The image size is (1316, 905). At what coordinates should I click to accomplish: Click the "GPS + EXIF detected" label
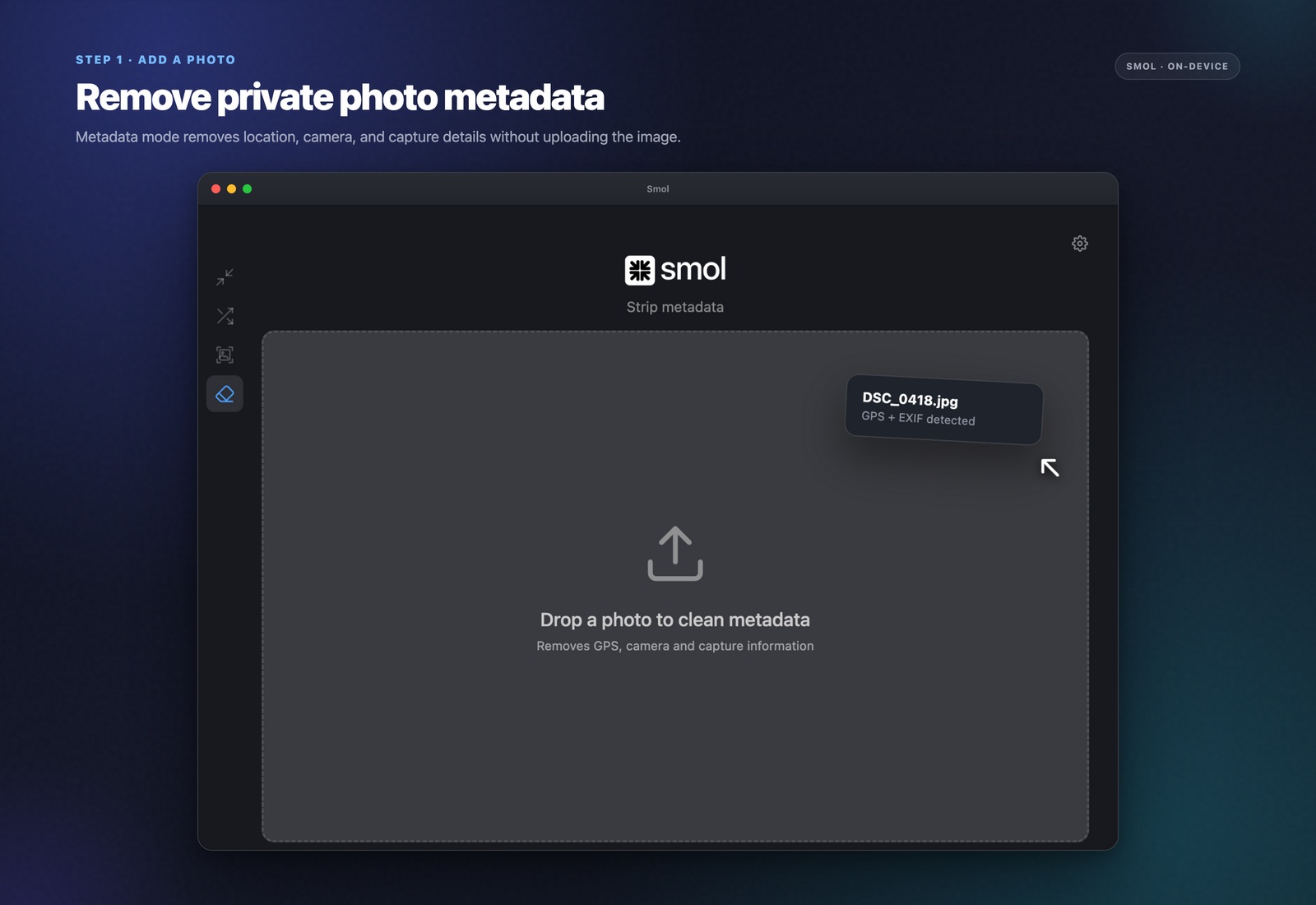(x=918, y=418)
